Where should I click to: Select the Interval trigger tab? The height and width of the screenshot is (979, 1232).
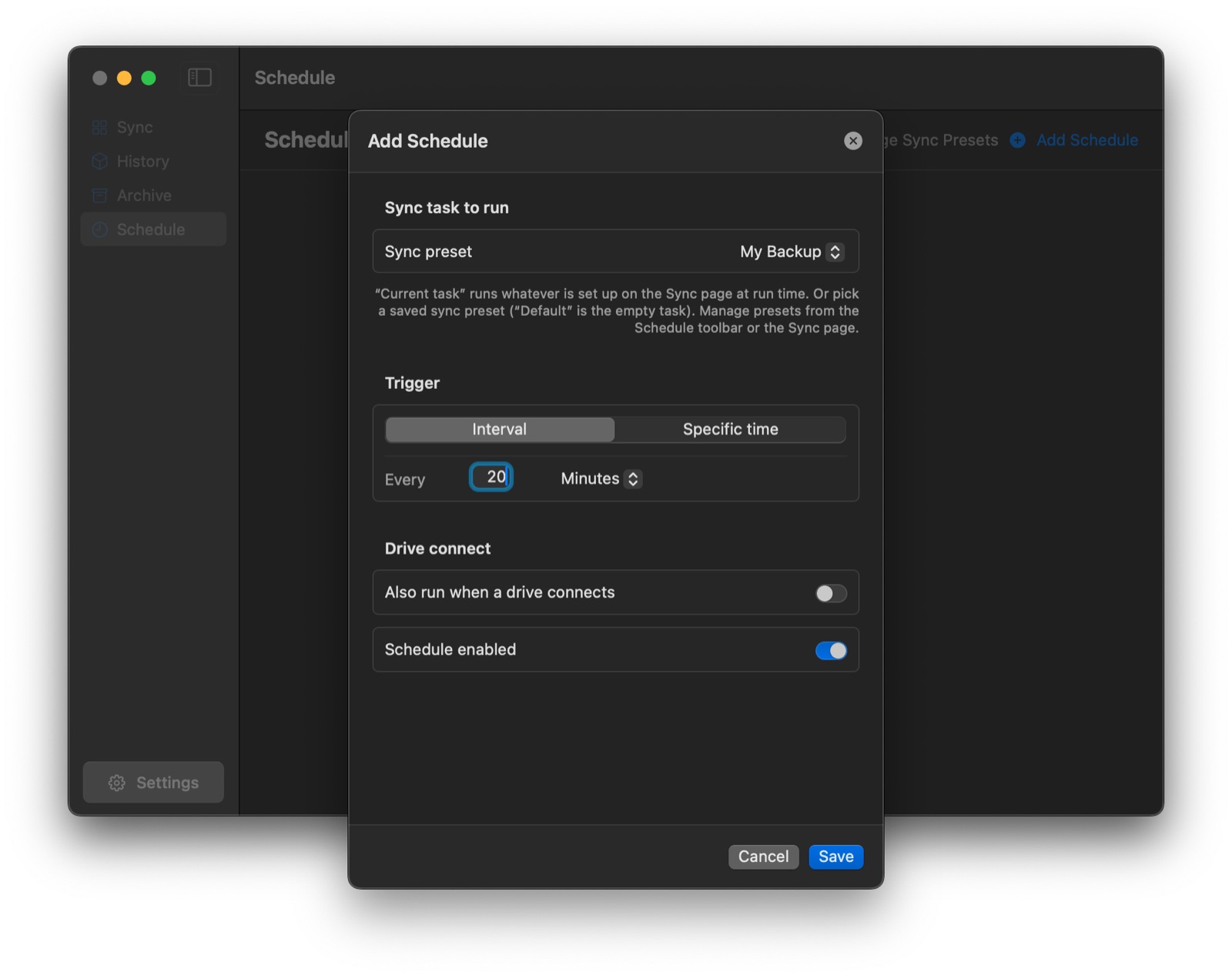pyautogui.click(x=500, y=430)
